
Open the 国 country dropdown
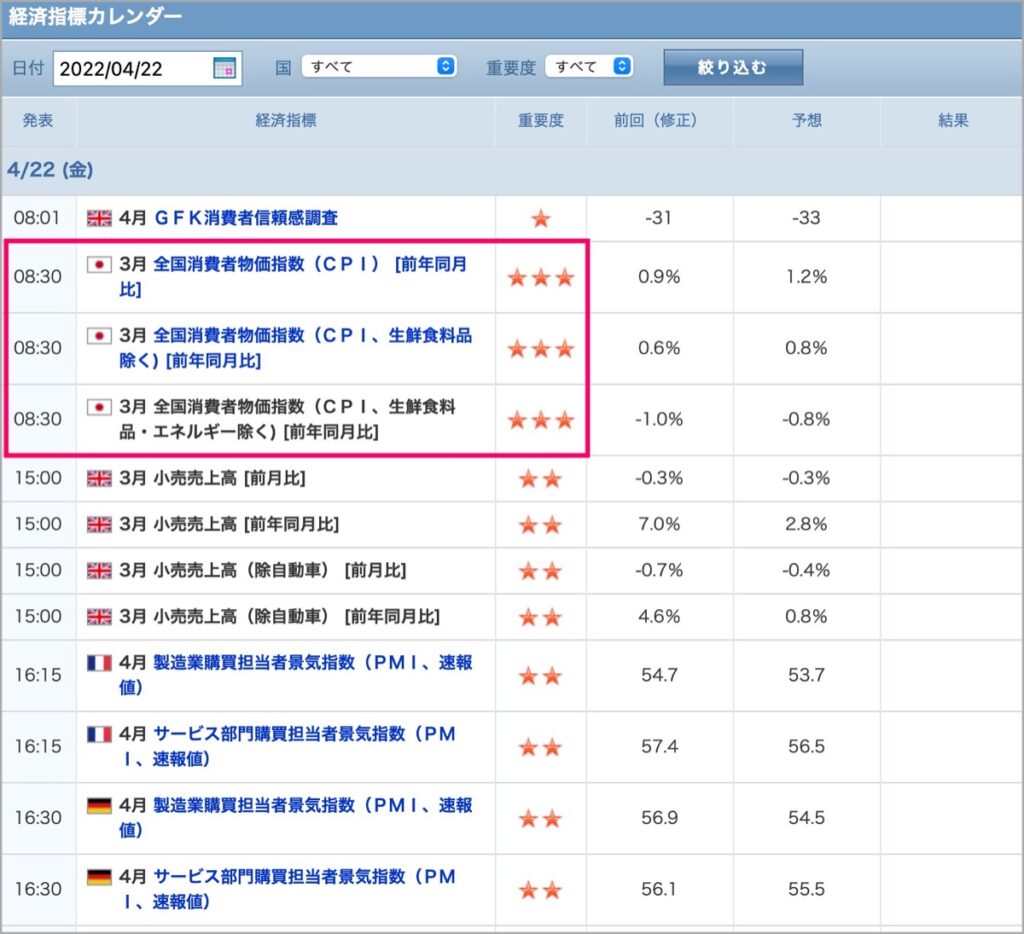click(x=379, y=67)
